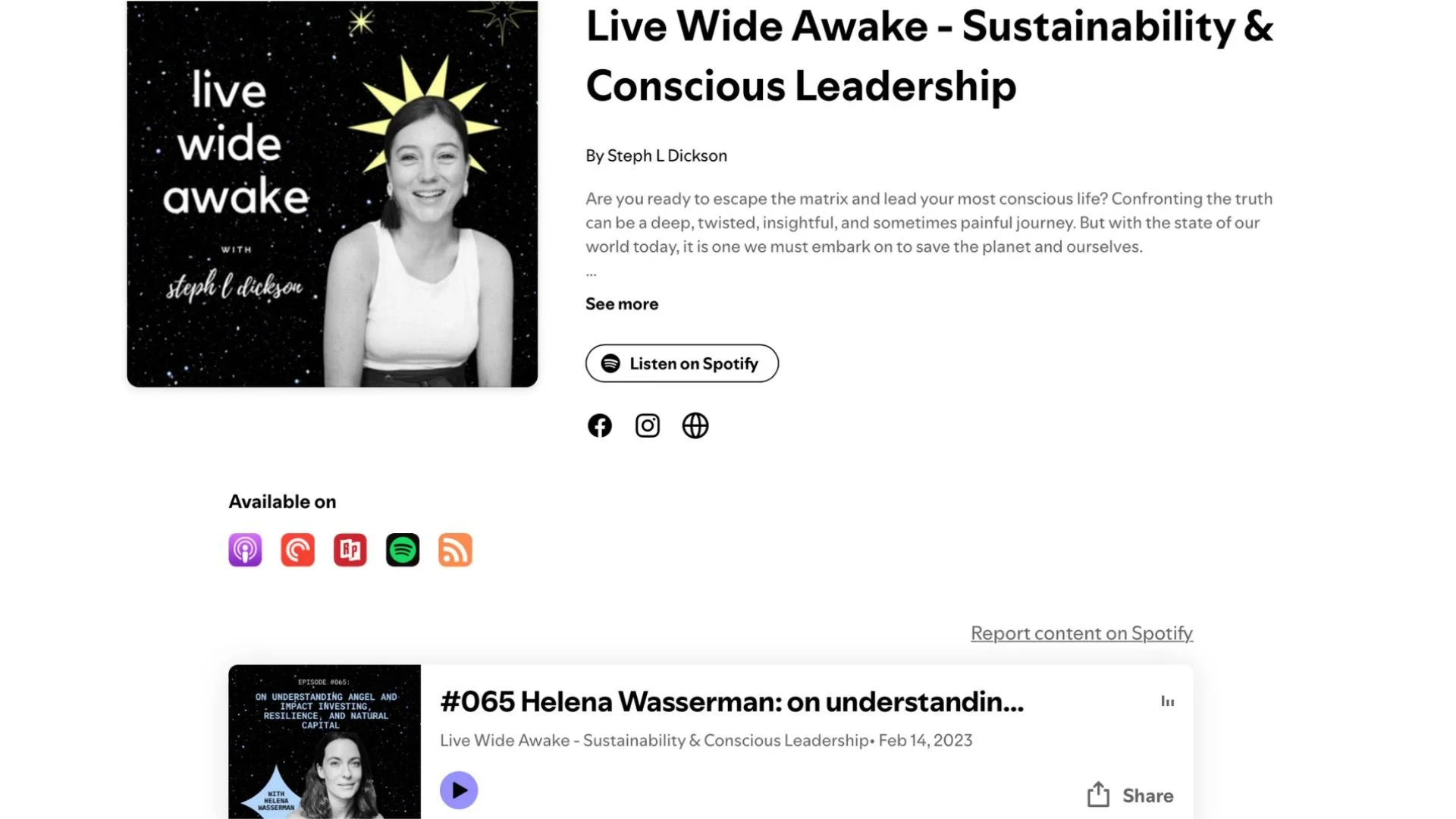Play episode #065 Helena Wasserman
Image resolution: width=1456 pixels, height=819 pixels.
(459, 790)
